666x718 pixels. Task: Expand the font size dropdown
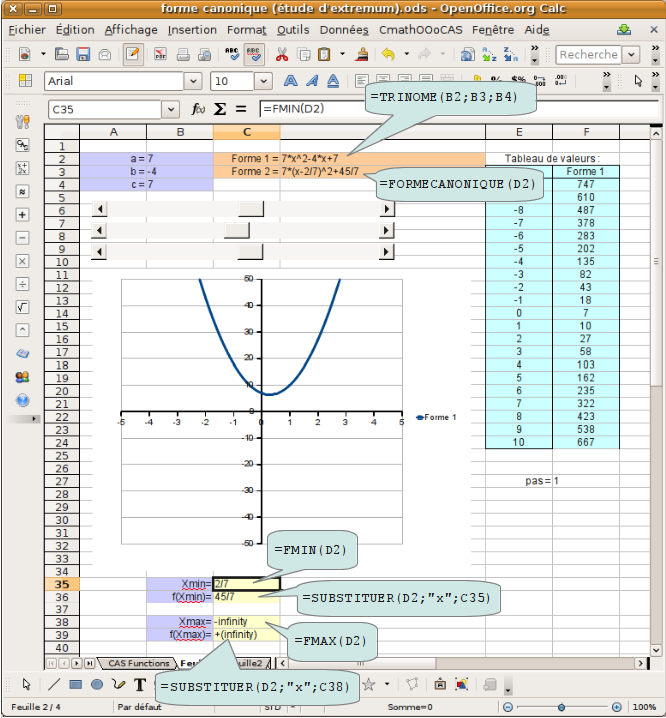click(265, 81)
